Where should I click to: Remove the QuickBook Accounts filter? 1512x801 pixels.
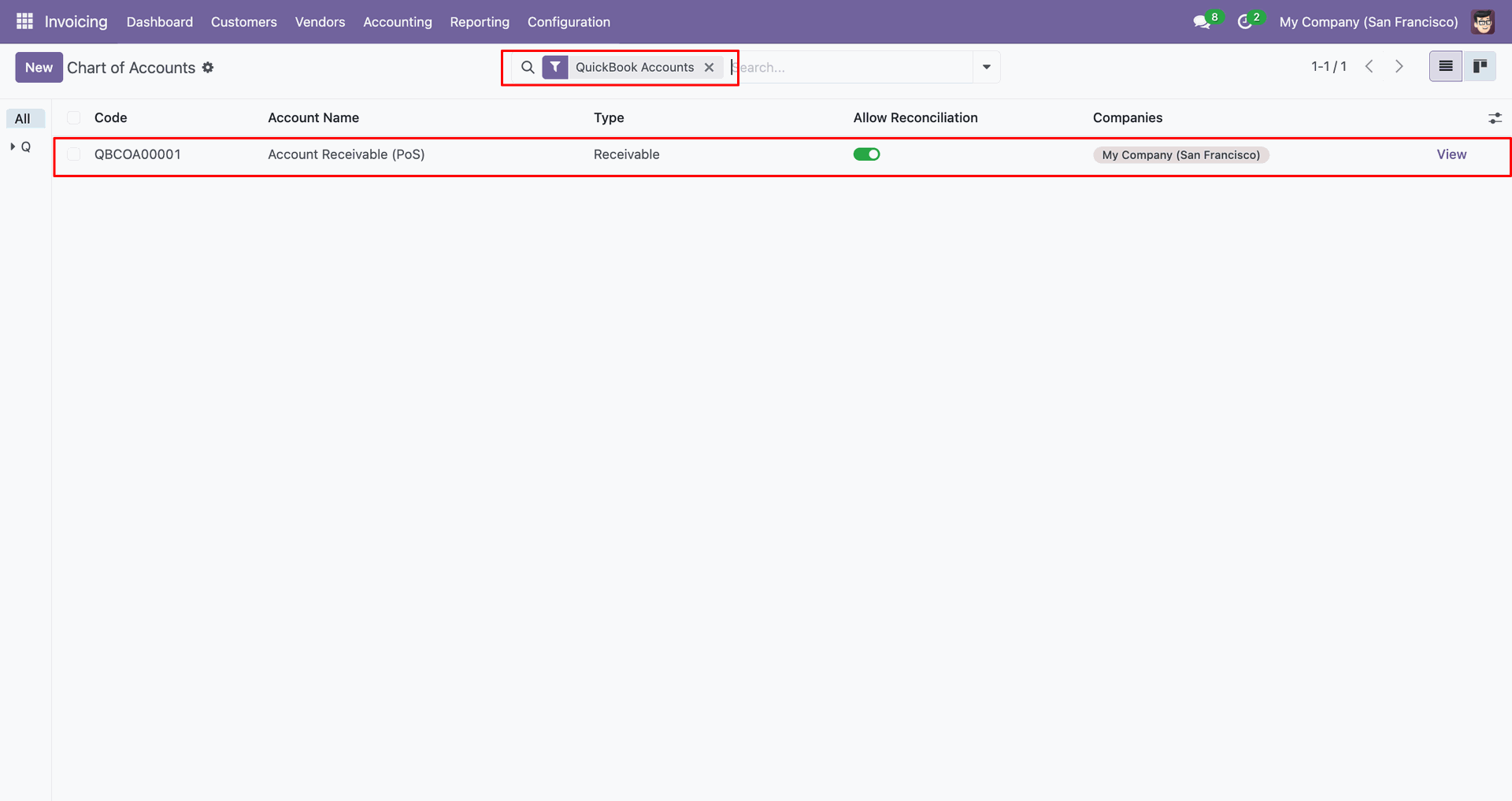pyautogui.click(x=709, y=68)
